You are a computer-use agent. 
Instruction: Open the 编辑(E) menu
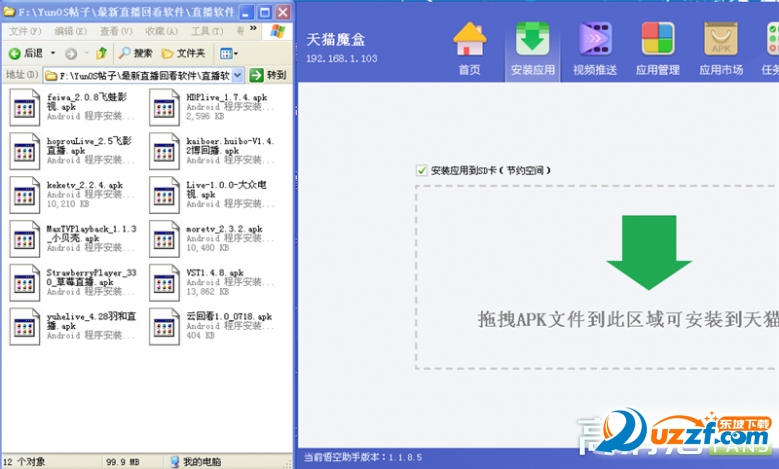(71, 31)
